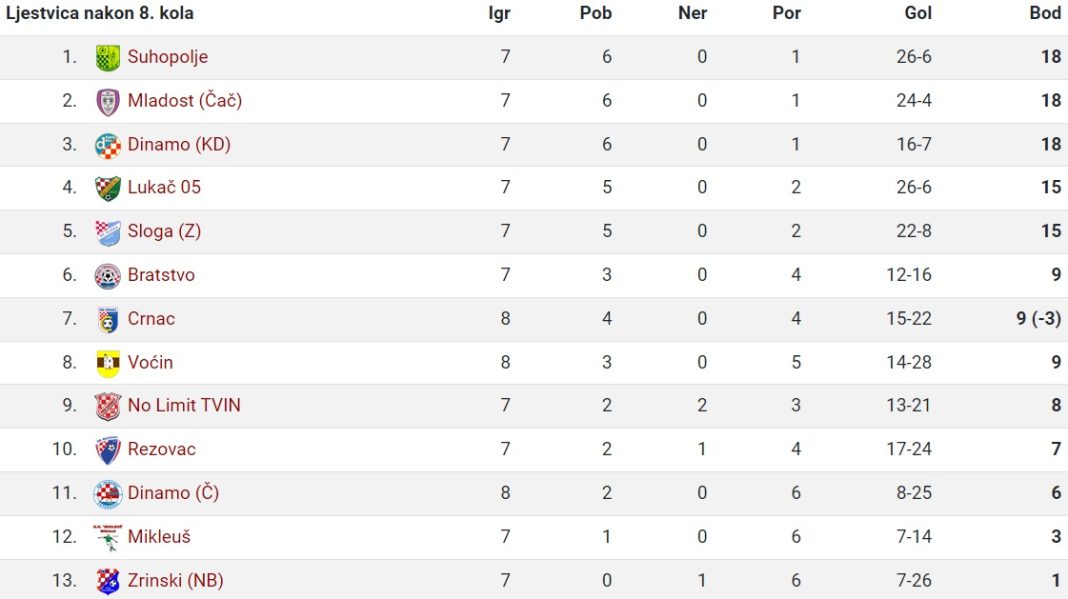This screenshot has width=1068, height=599.
Task: Click the Sloga (Z) team badge
Action: [108, 232]
